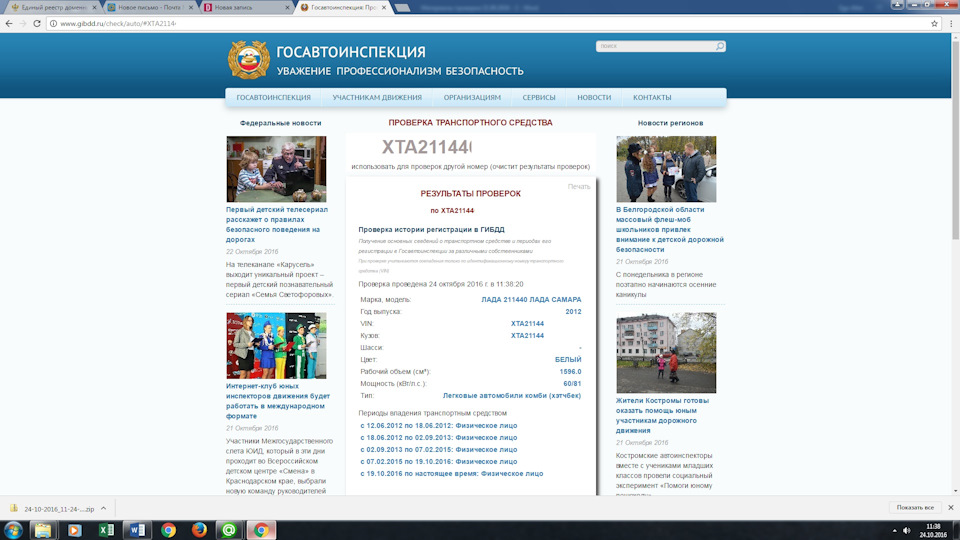
Task: Click the browser back arrow
Action: [x=9, y=23]
